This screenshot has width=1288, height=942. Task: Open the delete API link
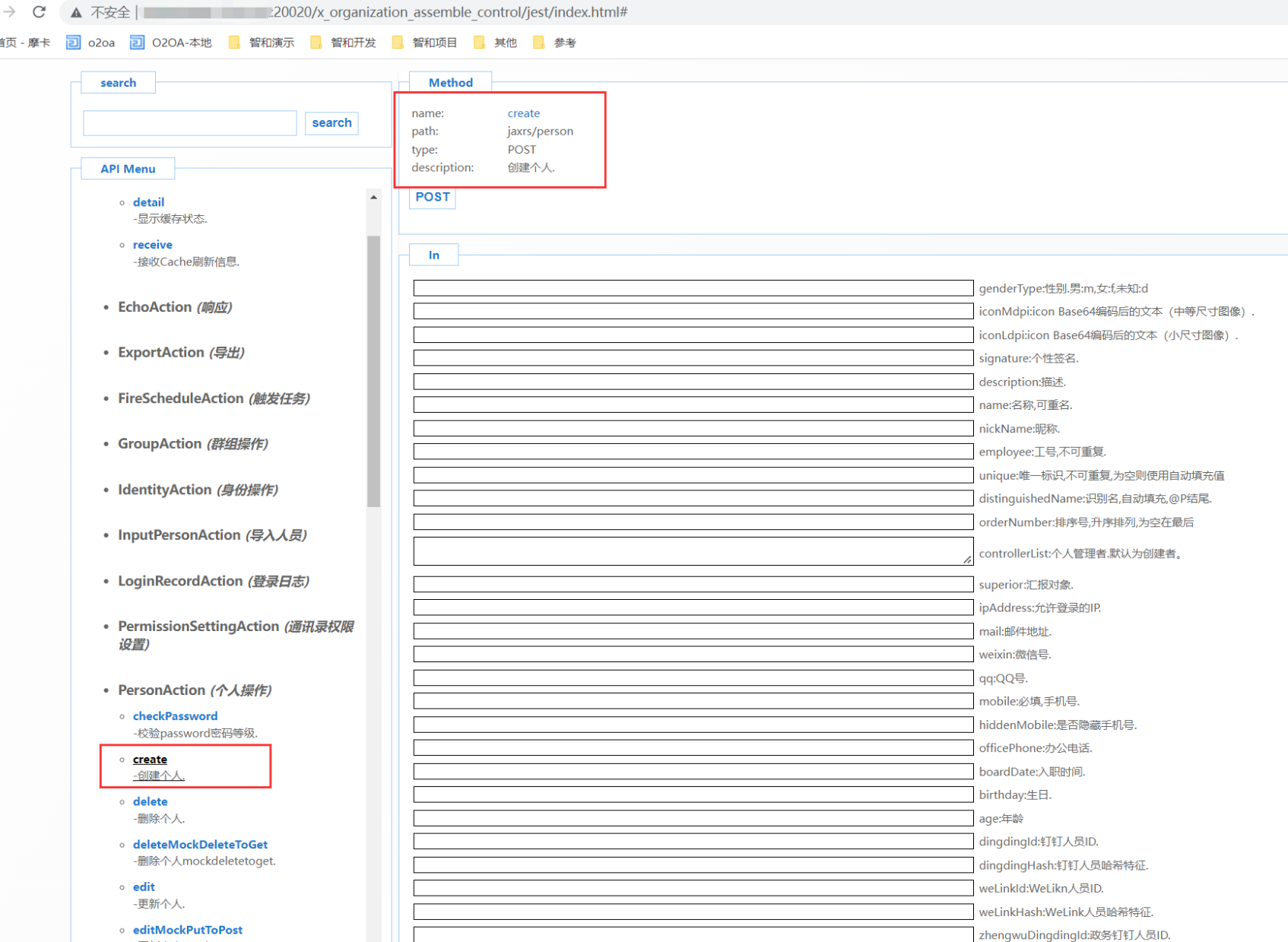[x=150, y=801]
